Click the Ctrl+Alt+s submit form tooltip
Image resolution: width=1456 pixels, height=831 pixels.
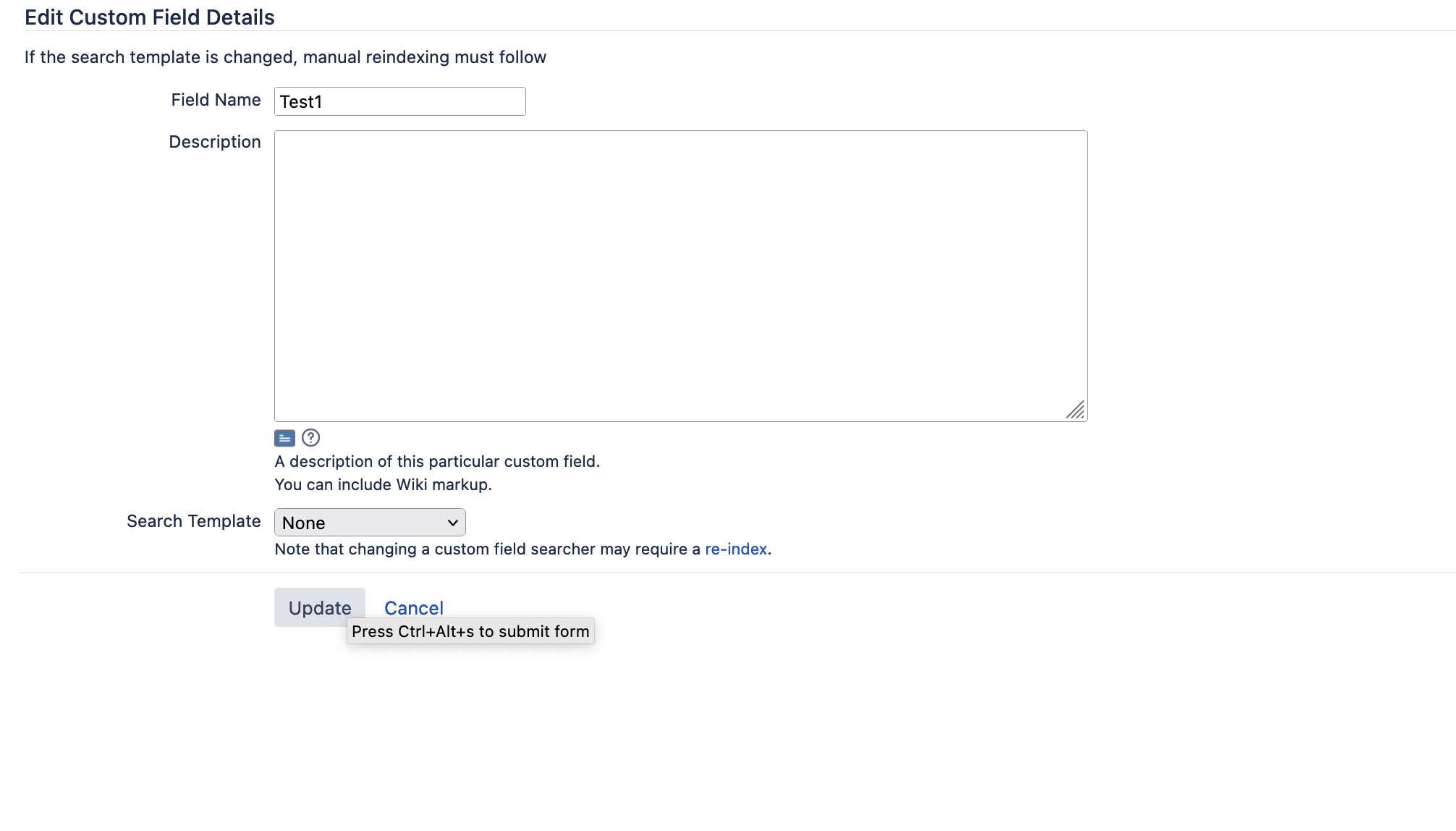coord(470,631)
